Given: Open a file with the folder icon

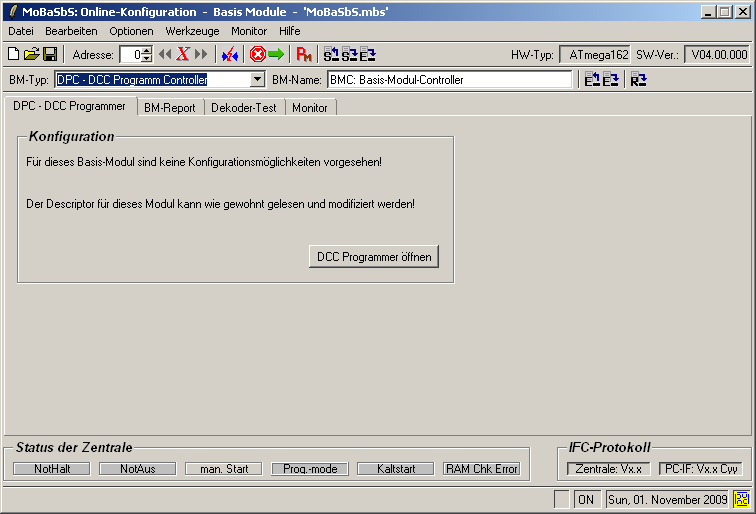Looking at the screenshot, I should (x=31, y=54).
